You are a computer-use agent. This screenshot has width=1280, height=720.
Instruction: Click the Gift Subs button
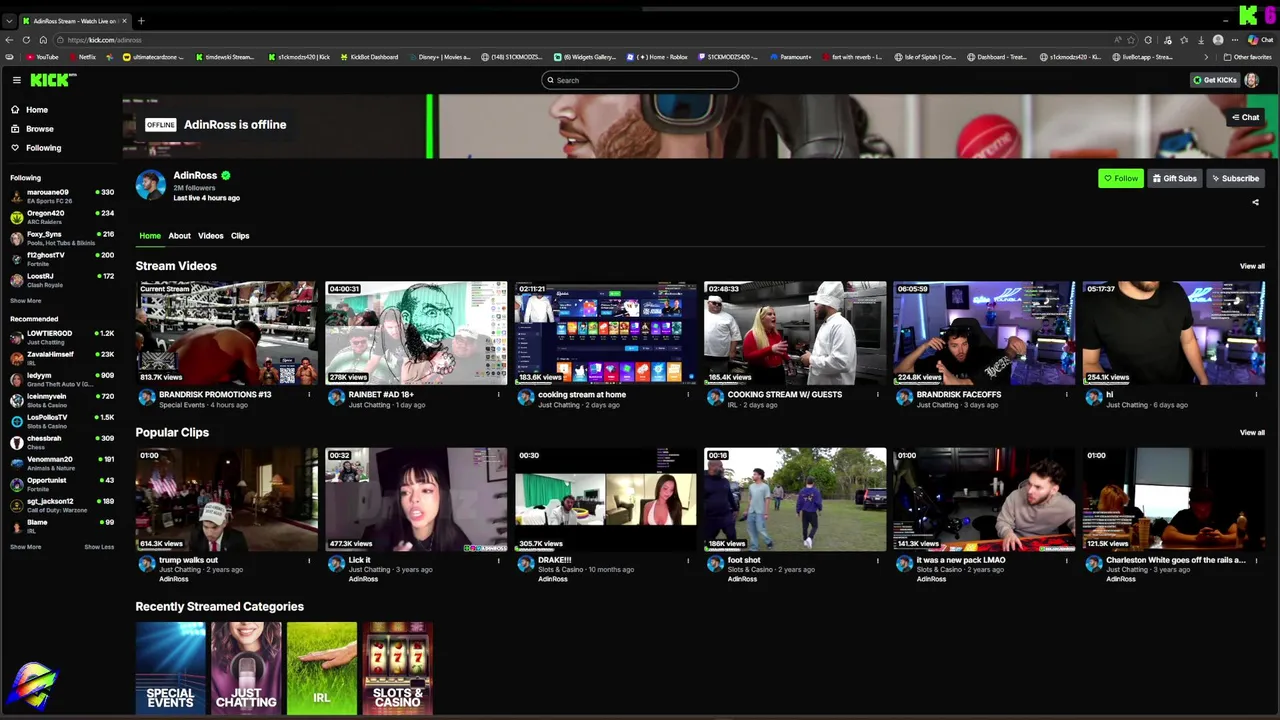pyautogui.click(x=1174, y=178)
